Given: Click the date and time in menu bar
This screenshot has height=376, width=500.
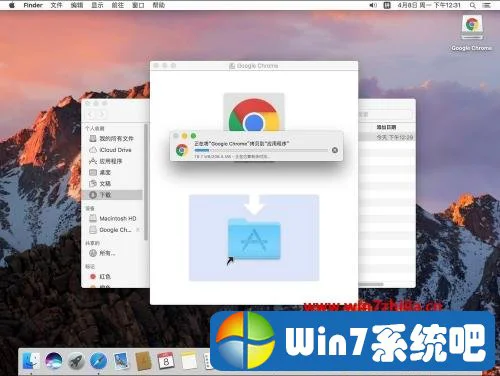Looking at the screenshot, I should coord(429,5).
